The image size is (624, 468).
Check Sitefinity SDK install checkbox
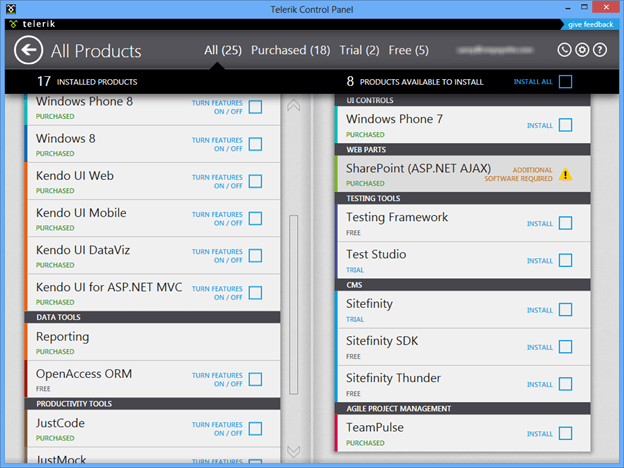(x=566, y=347)
